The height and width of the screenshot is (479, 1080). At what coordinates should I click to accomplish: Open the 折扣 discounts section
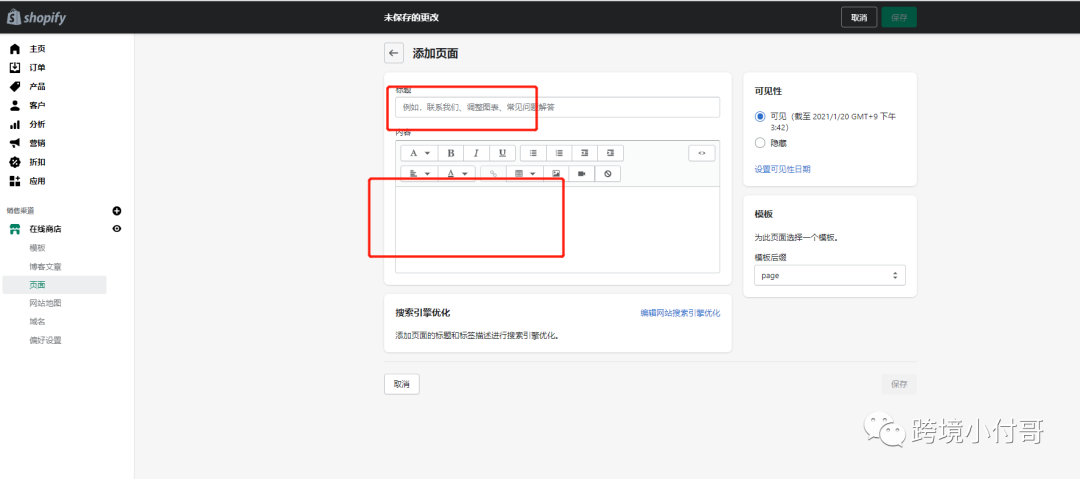[37, 162]
